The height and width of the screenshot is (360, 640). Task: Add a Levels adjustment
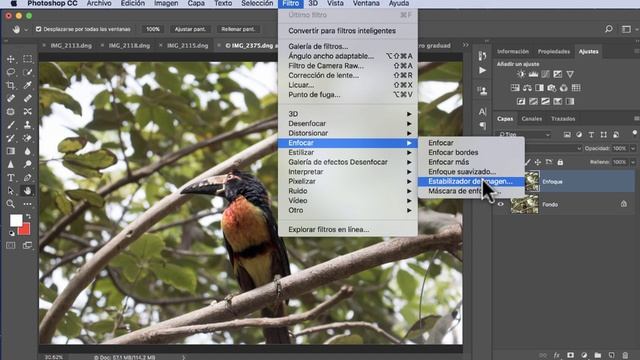[533, 74]
